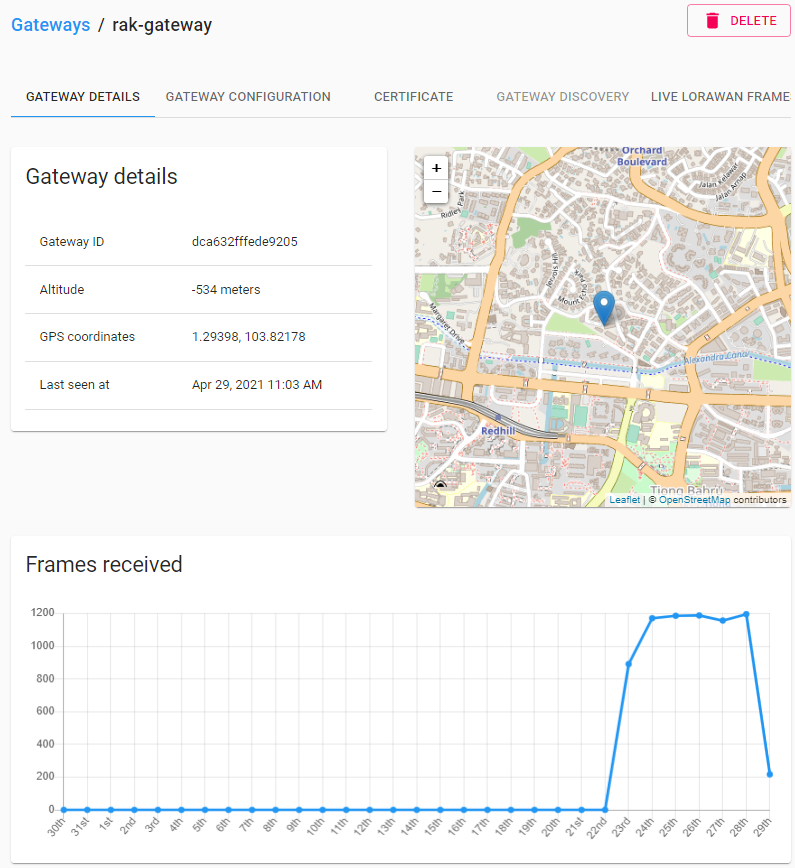Click the Frames received heading
This screenshot has width=795, height=868.
tap(104, 565)
